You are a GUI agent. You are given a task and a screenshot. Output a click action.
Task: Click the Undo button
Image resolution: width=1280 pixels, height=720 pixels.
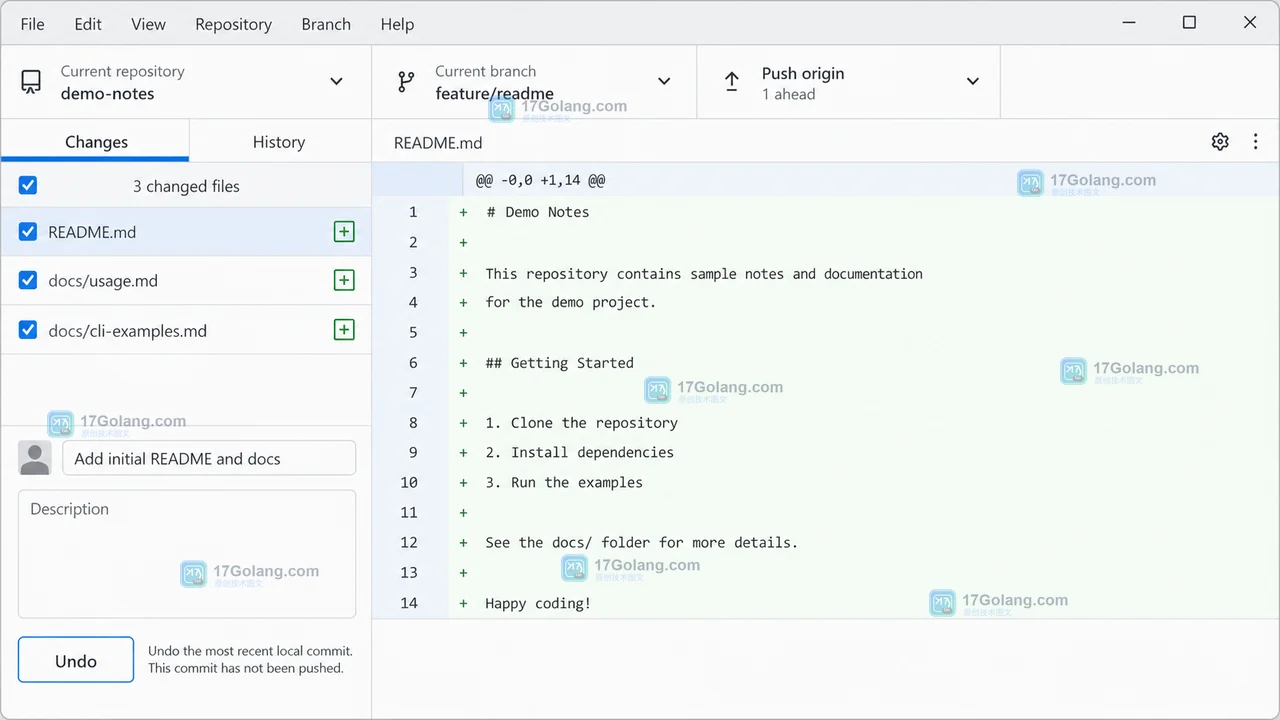click(76, 660)
